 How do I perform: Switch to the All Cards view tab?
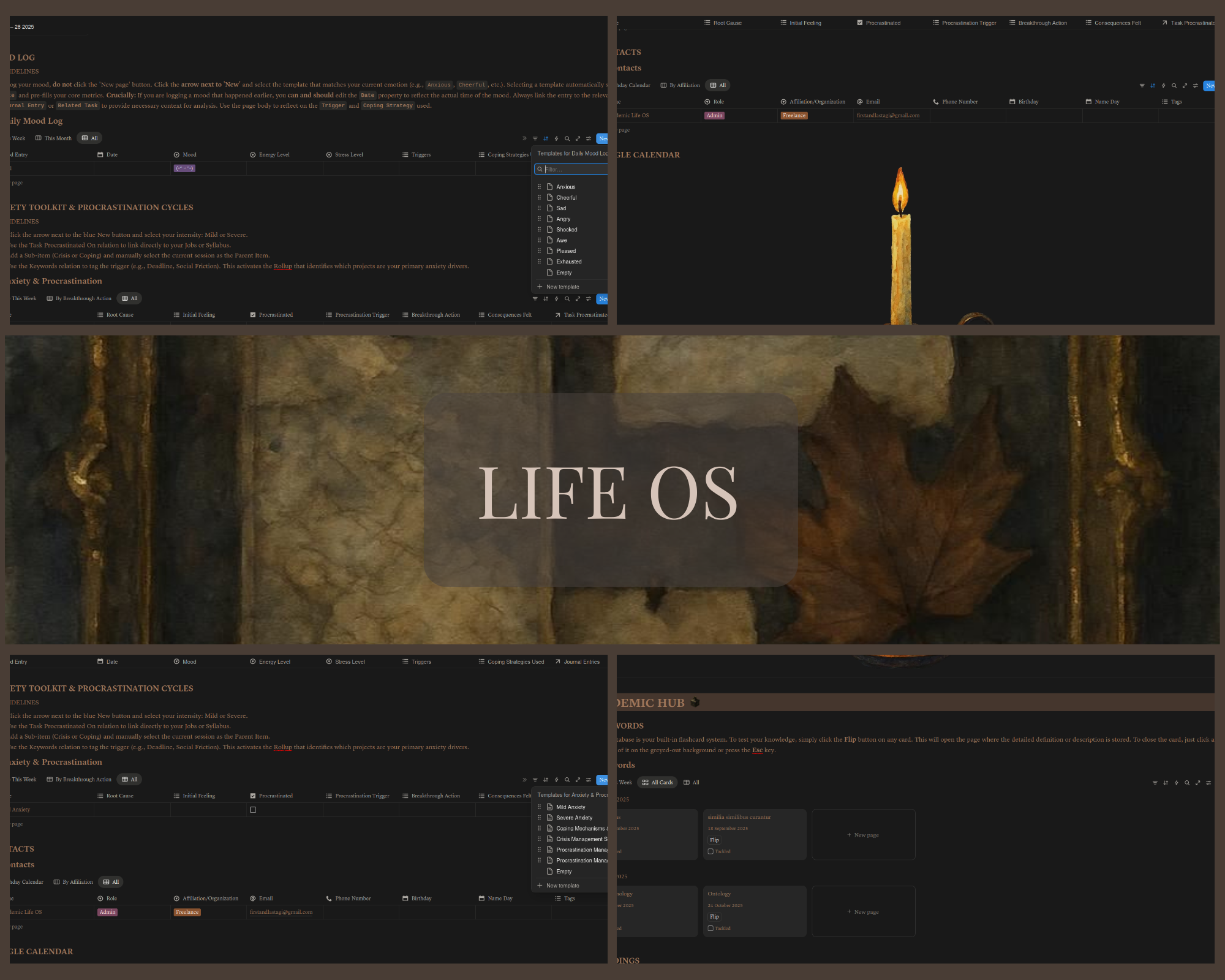pyautogui.click(x=657, y=783)
